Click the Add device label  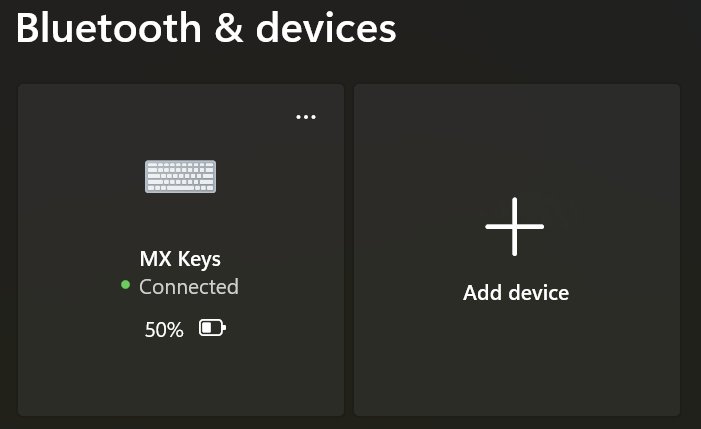coord(516,293)
